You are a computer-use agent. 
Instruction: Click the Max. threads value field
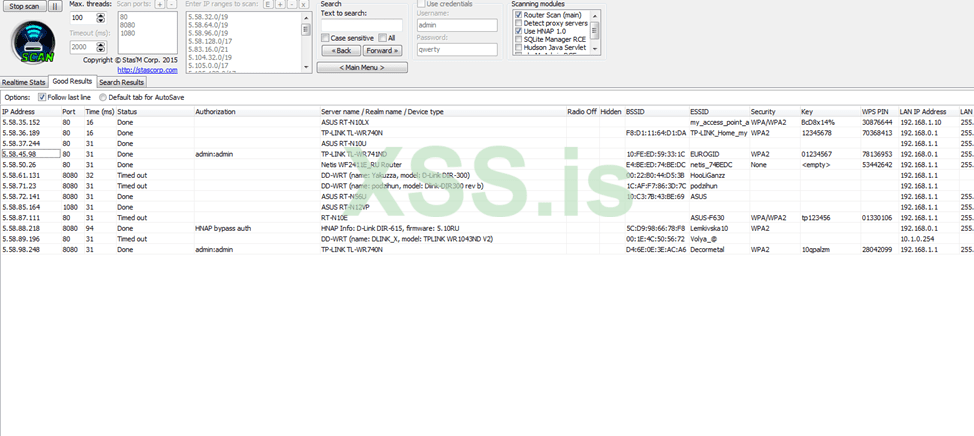point(83,18)
